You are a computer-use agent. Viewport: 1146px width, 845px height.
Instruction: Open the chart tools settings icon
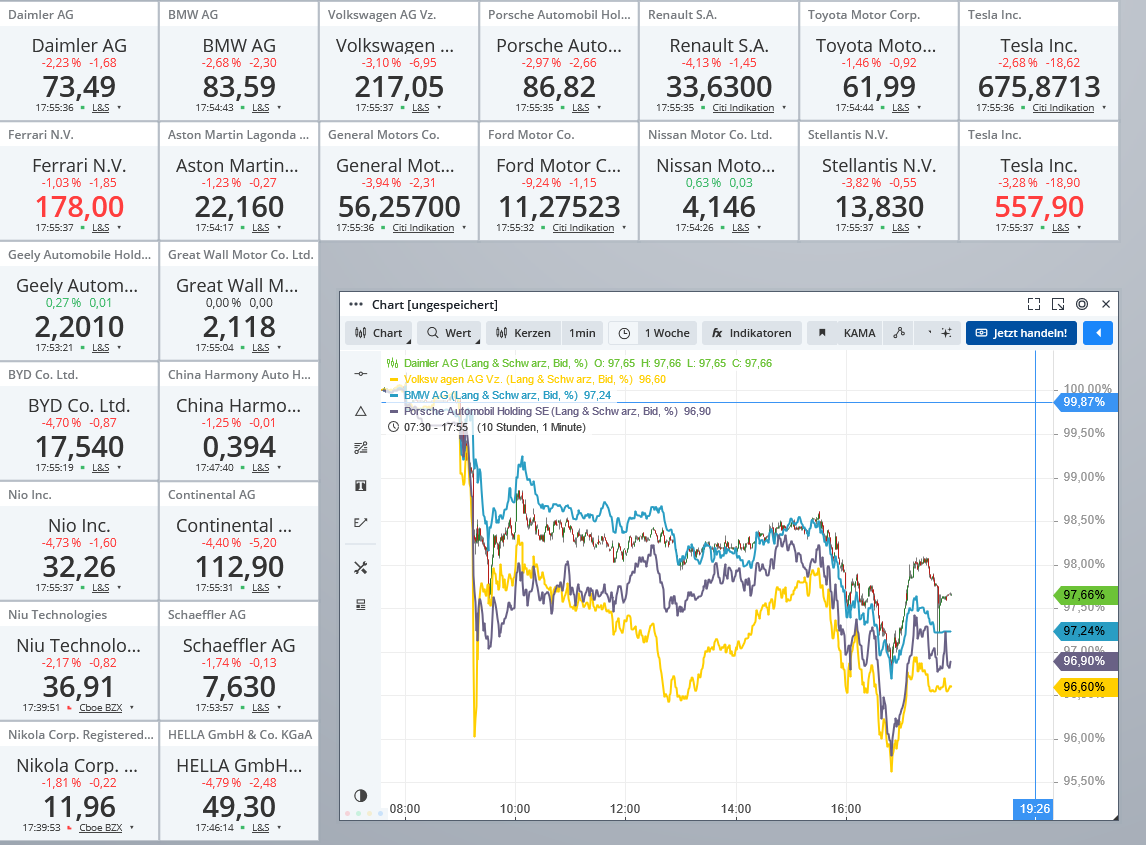pos(361,568)
